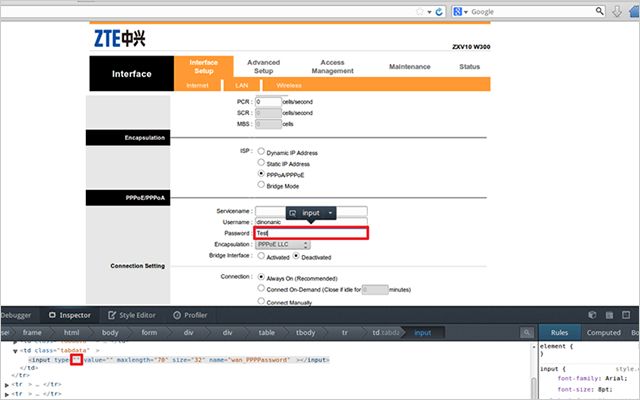Select the table breadcrumb

click(267, 333)
